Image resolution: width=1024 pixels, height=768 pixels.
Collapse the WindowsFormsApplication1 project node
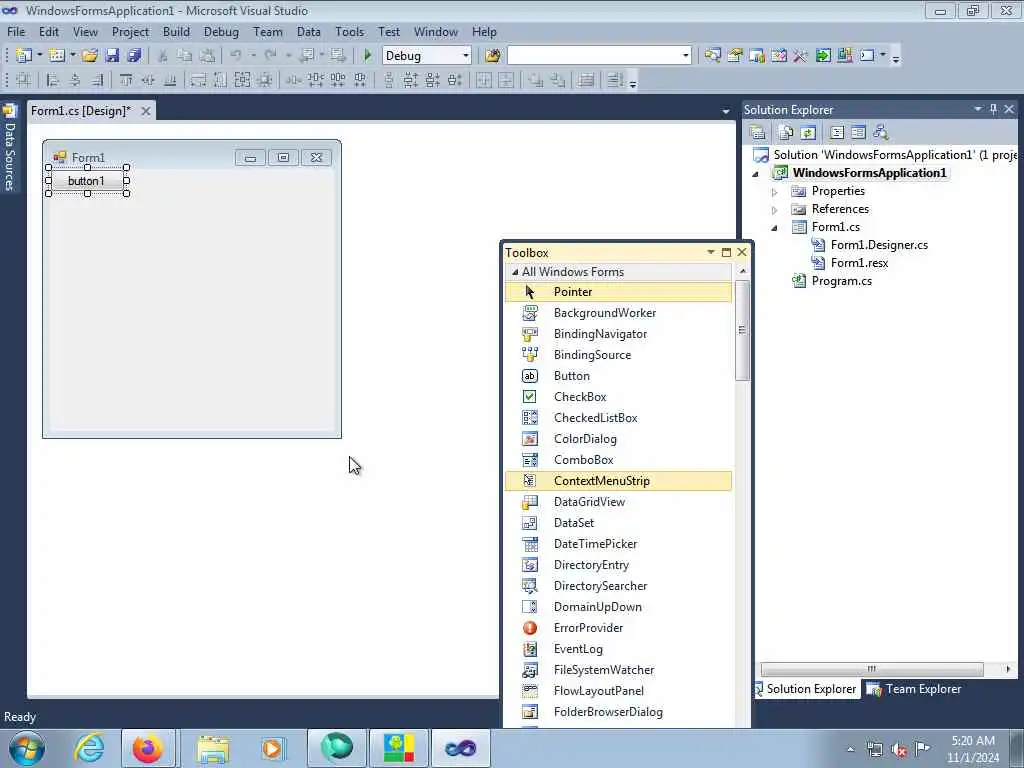coord(756,174)
